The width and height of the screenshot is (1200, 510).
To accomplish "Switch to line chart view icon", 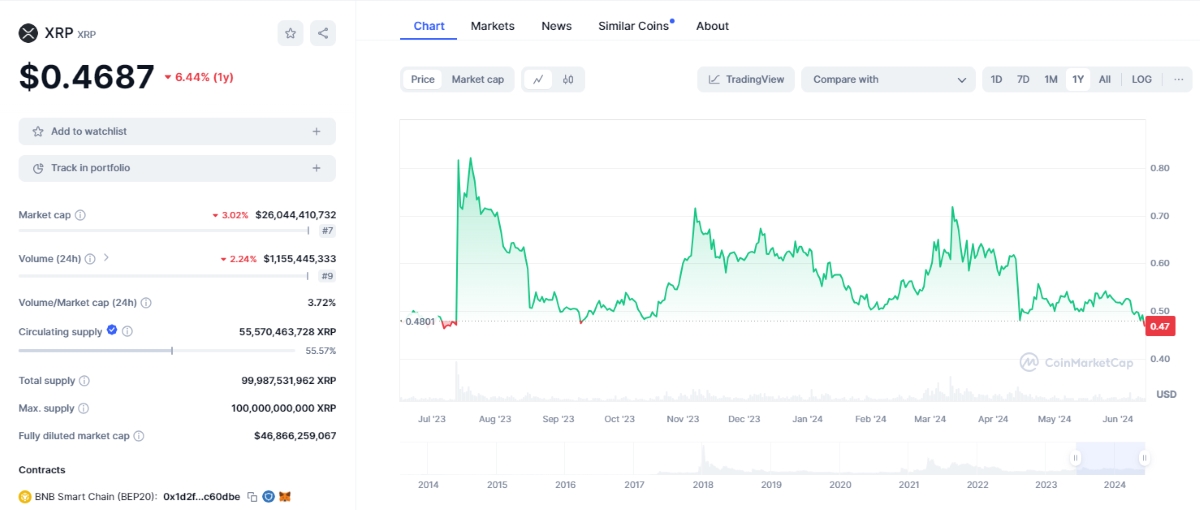I will click(538, 79).
